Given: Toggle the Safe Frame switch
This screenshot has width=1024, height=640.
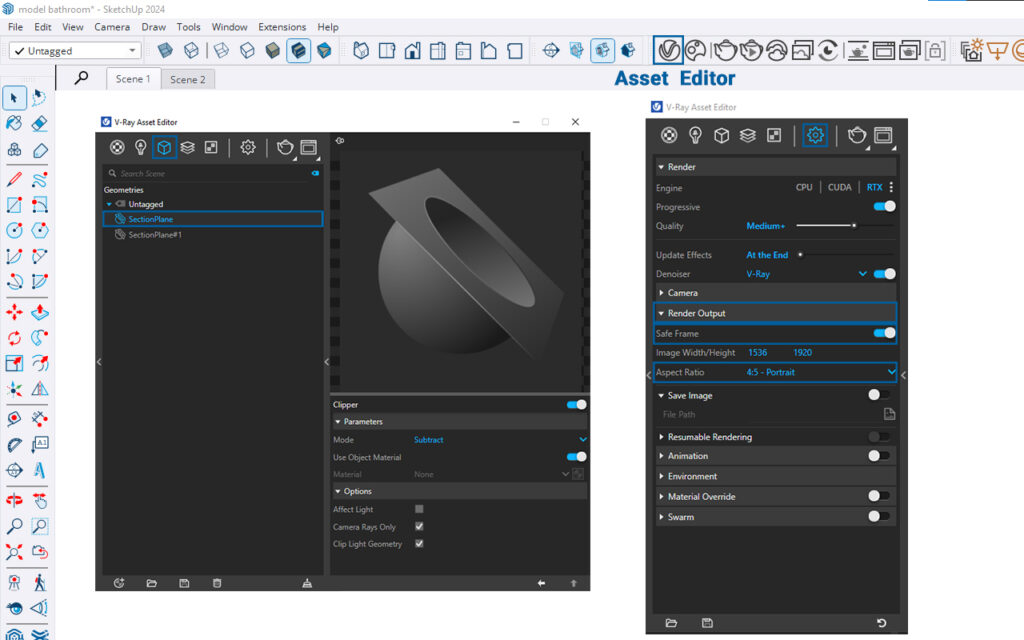Looking at the screenshot, I should coord(883,334).
